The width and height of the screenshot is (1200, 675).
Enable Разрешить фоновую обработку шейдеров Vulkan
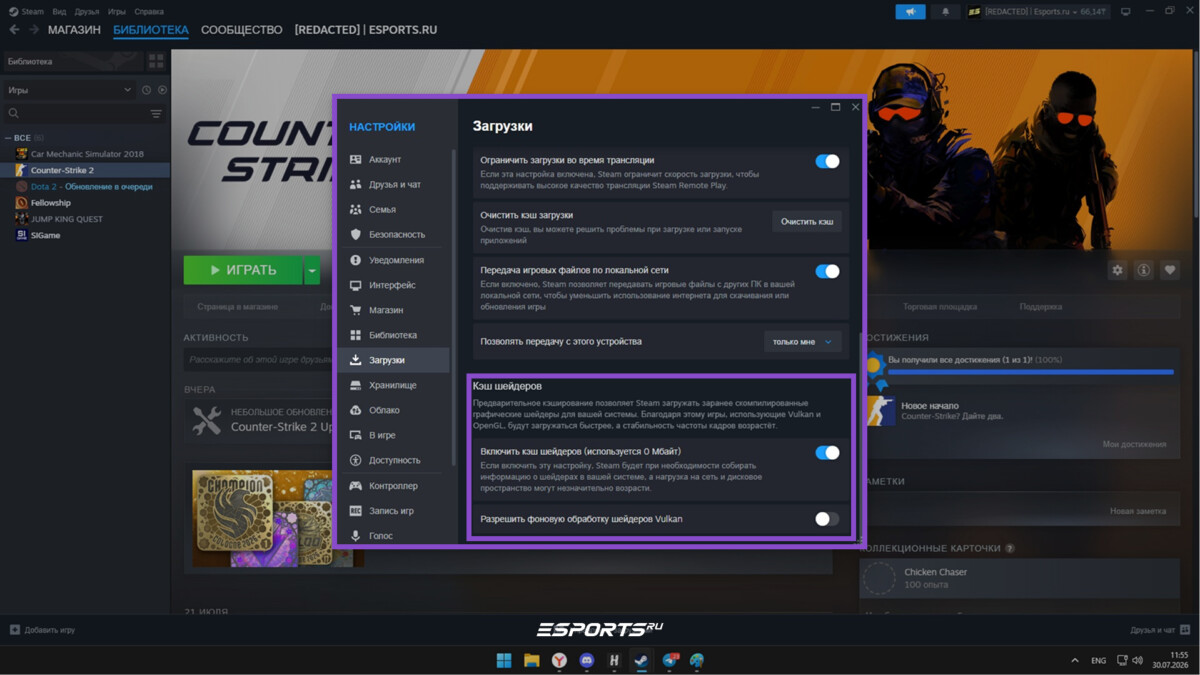coord(827,519)
